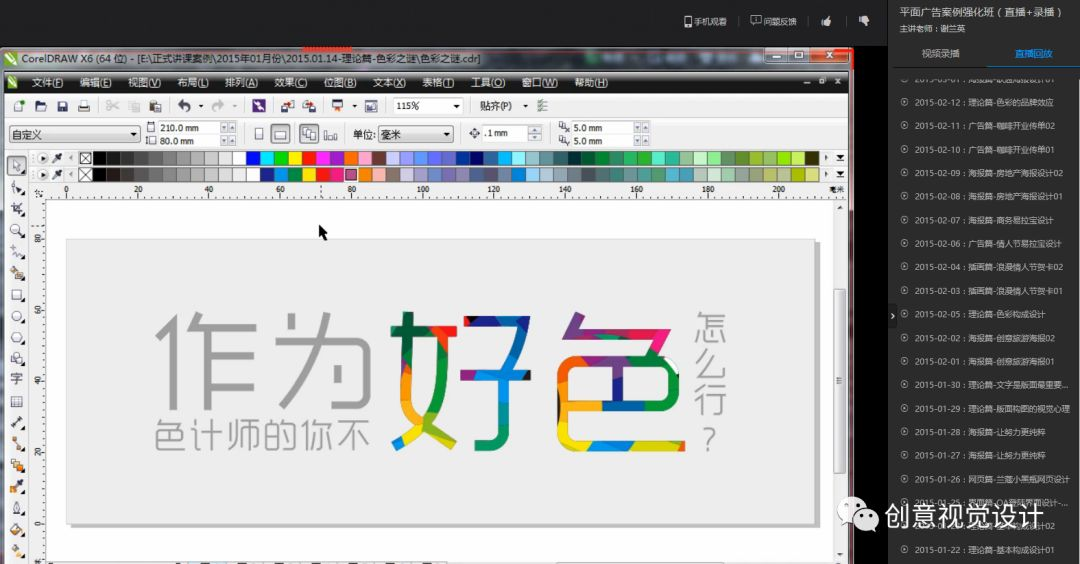Toggle Current Page layout button
Screen dimensions: 1080x564
click(331, 135)
